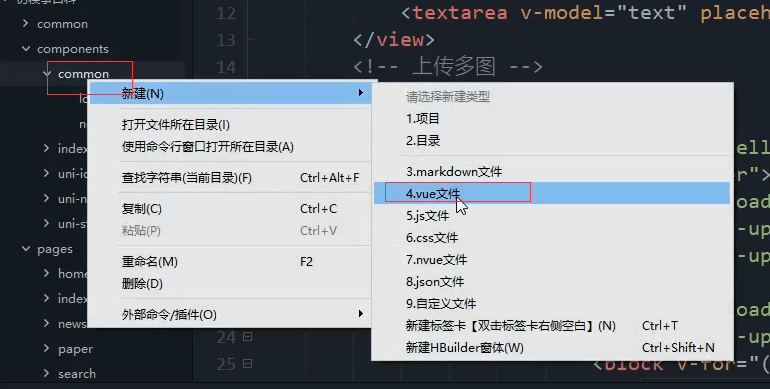Collapse the pages folder chevron
Screen dimensions: 770x389
click(26, 249)
